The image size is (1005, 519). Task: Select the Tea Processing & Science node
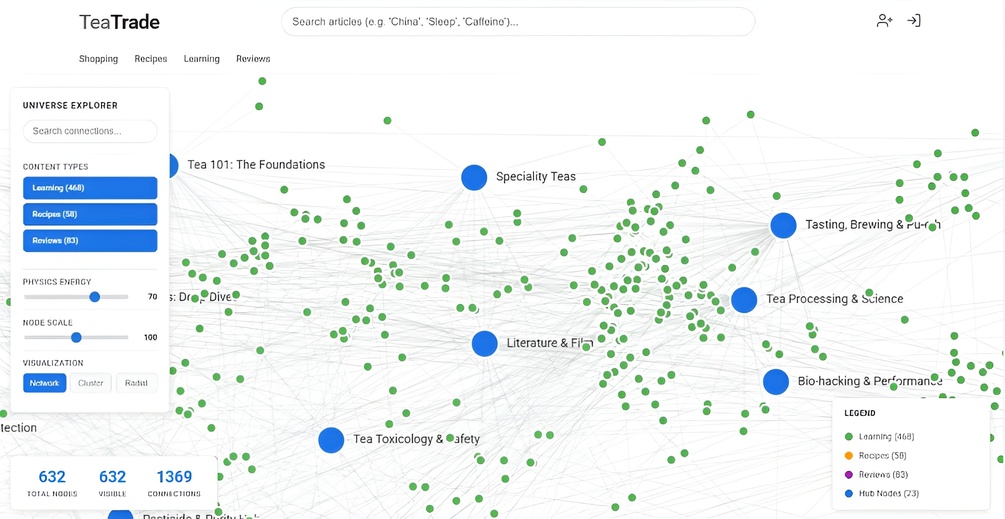pos(743,299)
